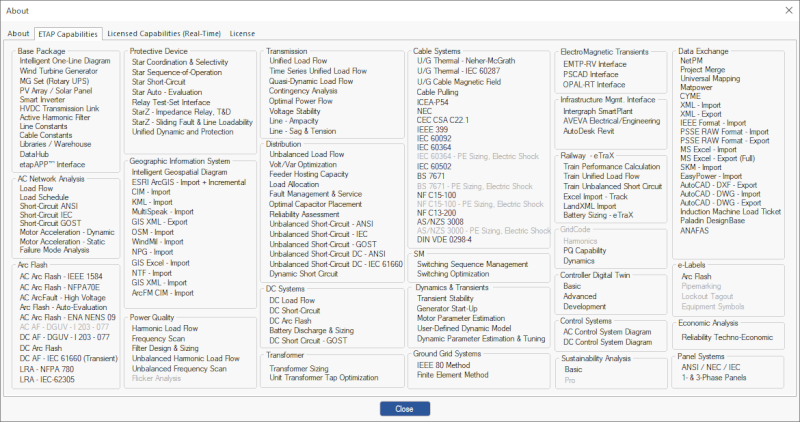The image size is (800, 422).
Task: Click 'EMTP-RV Interface' entry
Action: (x=595, y=64)
